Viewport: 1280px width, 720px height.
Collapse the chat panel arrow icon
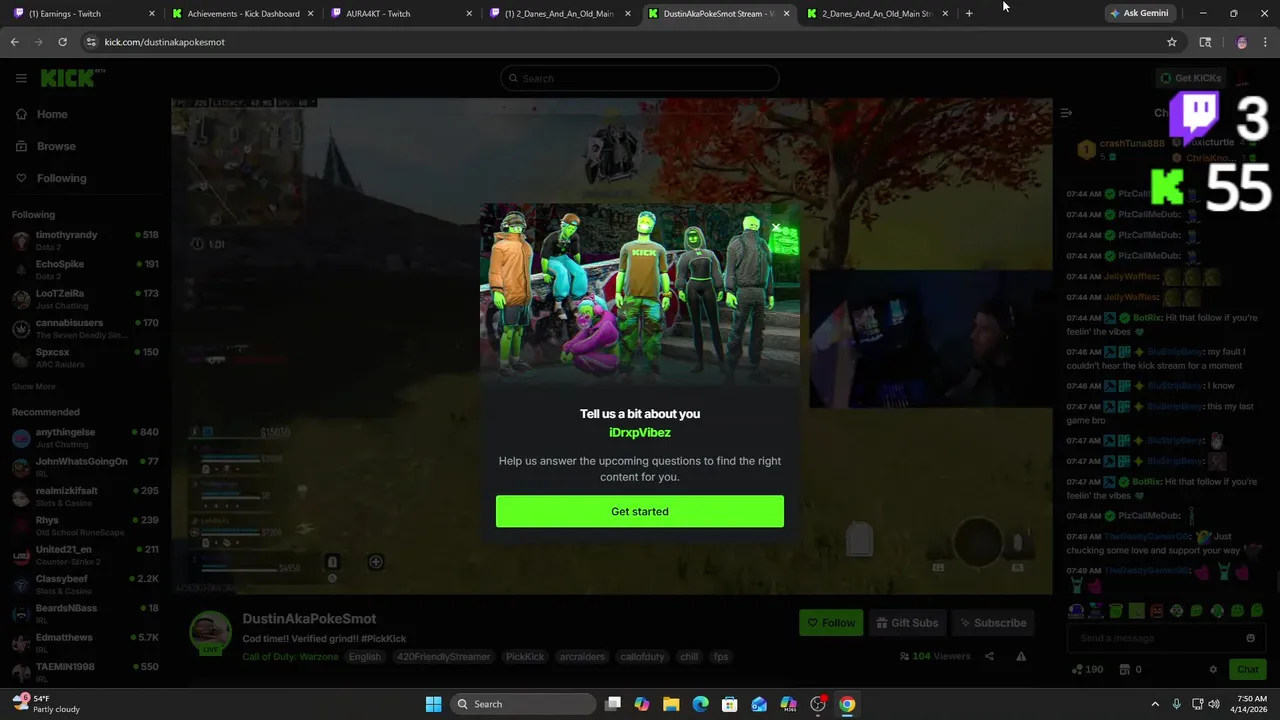tap(1066, 113)
